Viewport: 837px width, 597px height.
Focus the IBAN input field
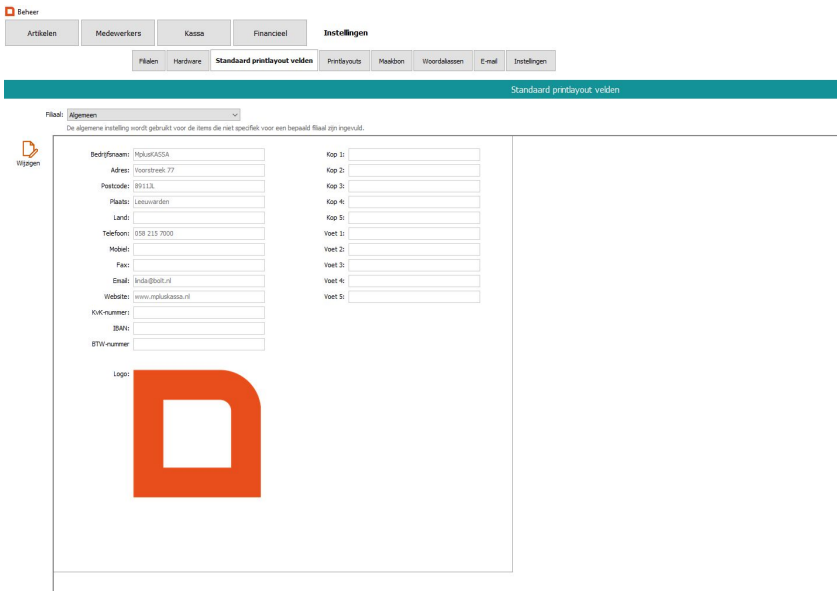198,328
